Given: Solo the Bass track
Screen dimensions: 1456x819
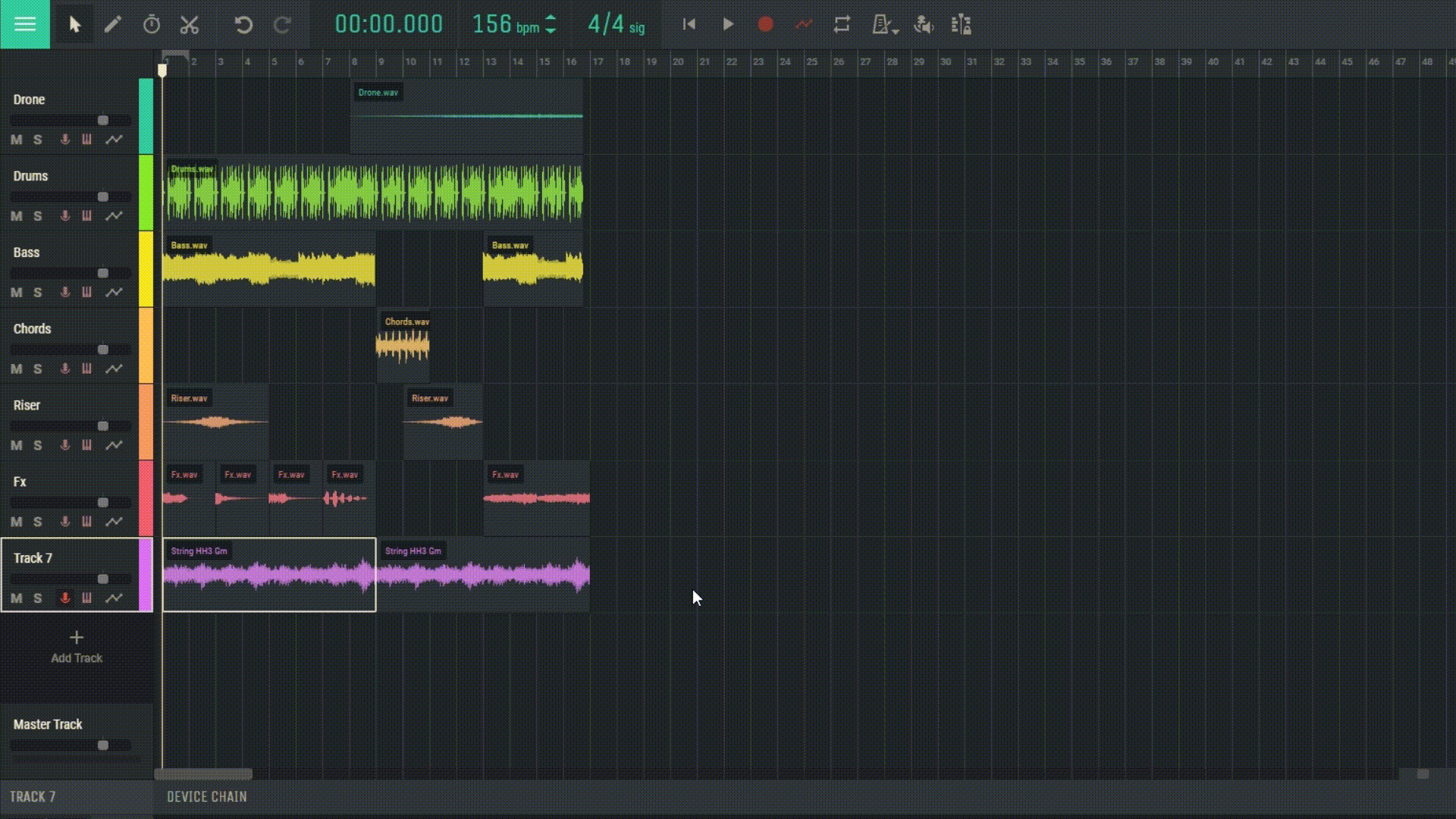Looking at the screenshot, I should coord(38,293).
